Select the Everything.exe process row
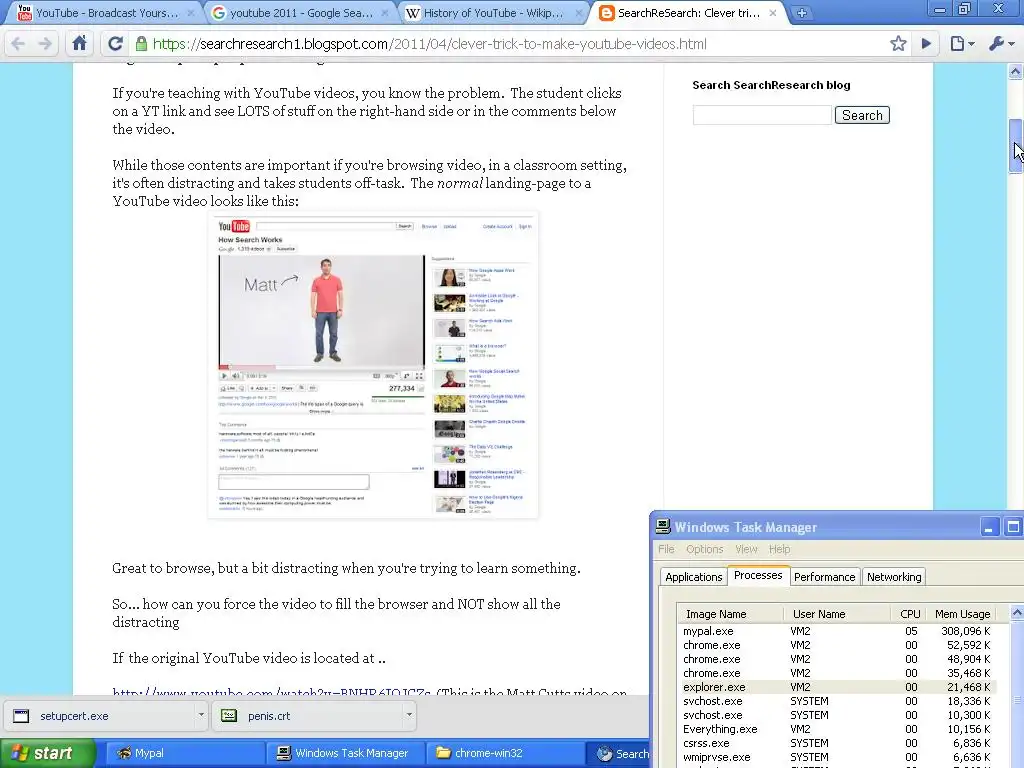 [x=838, y=729]
